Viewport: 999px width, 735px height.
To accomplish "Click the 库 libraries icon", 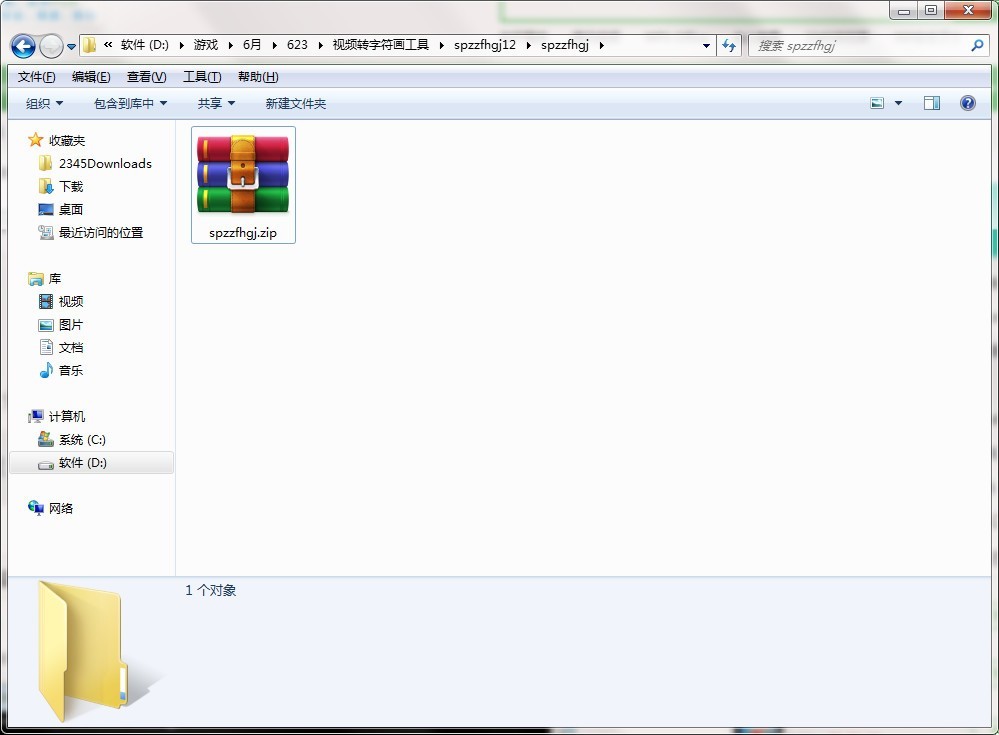I will tap(36, 278).
